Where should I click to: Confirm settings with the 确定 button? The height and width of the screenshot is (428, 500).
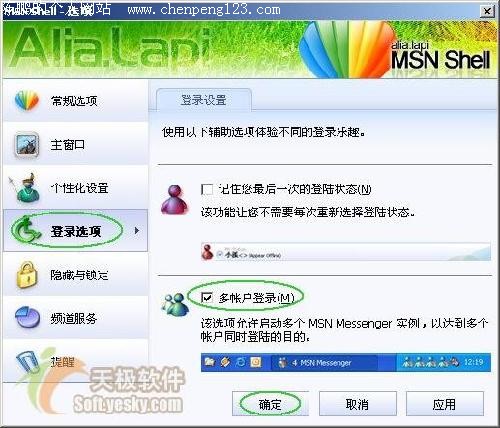(x=270, y=404)
